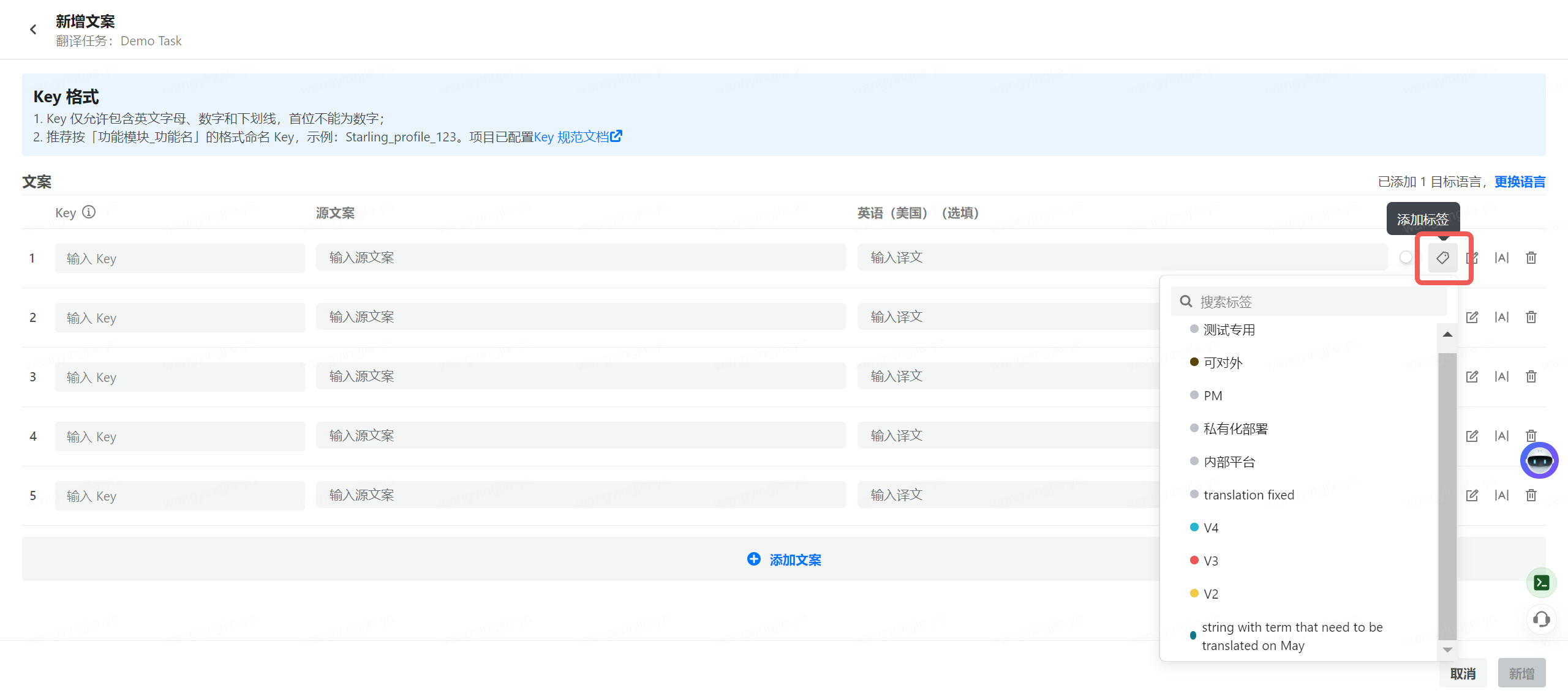Open the green terminal console icon

click(1541, 583)
